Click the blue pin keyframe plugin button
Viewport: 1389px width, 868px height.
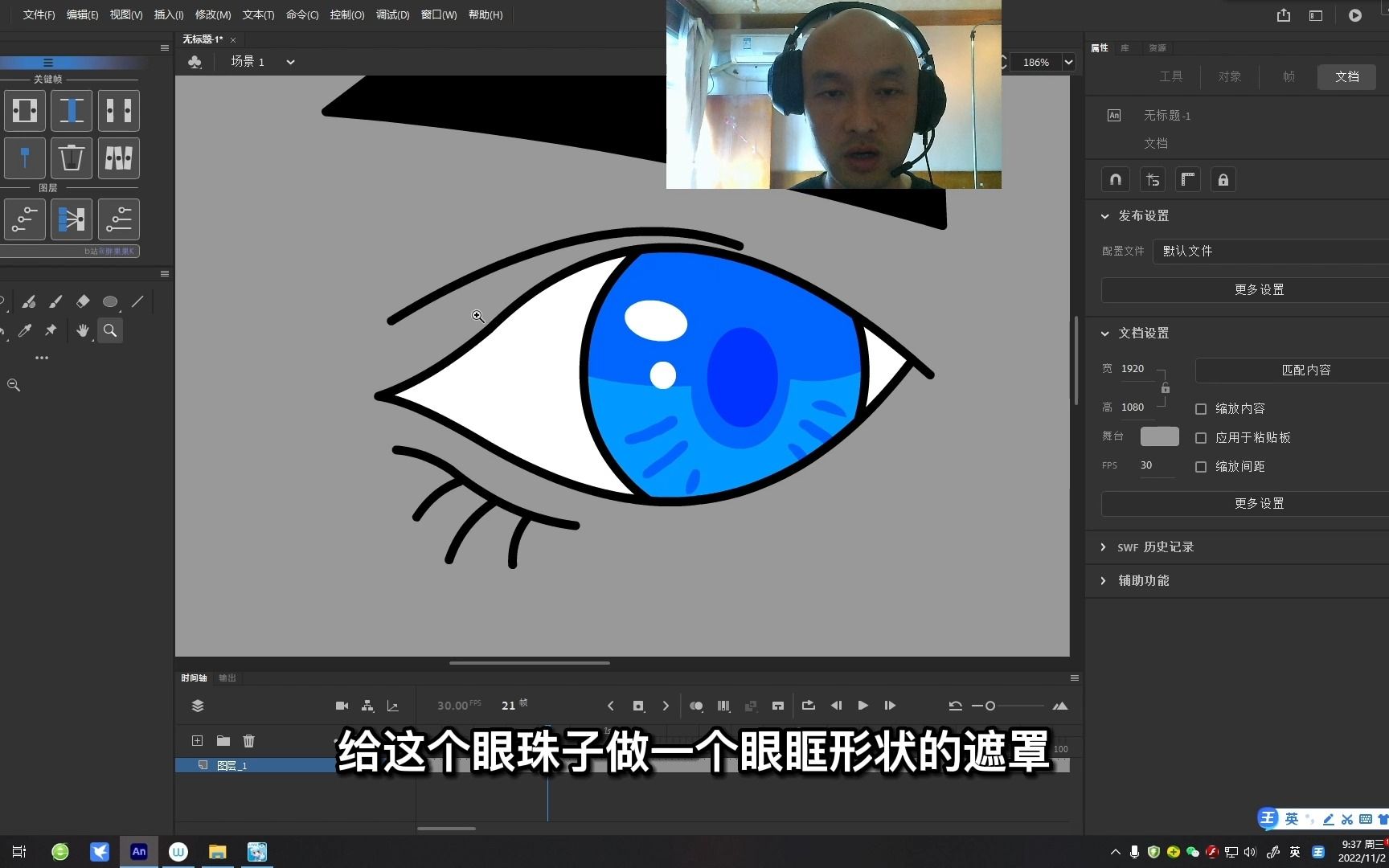(25, 158)
